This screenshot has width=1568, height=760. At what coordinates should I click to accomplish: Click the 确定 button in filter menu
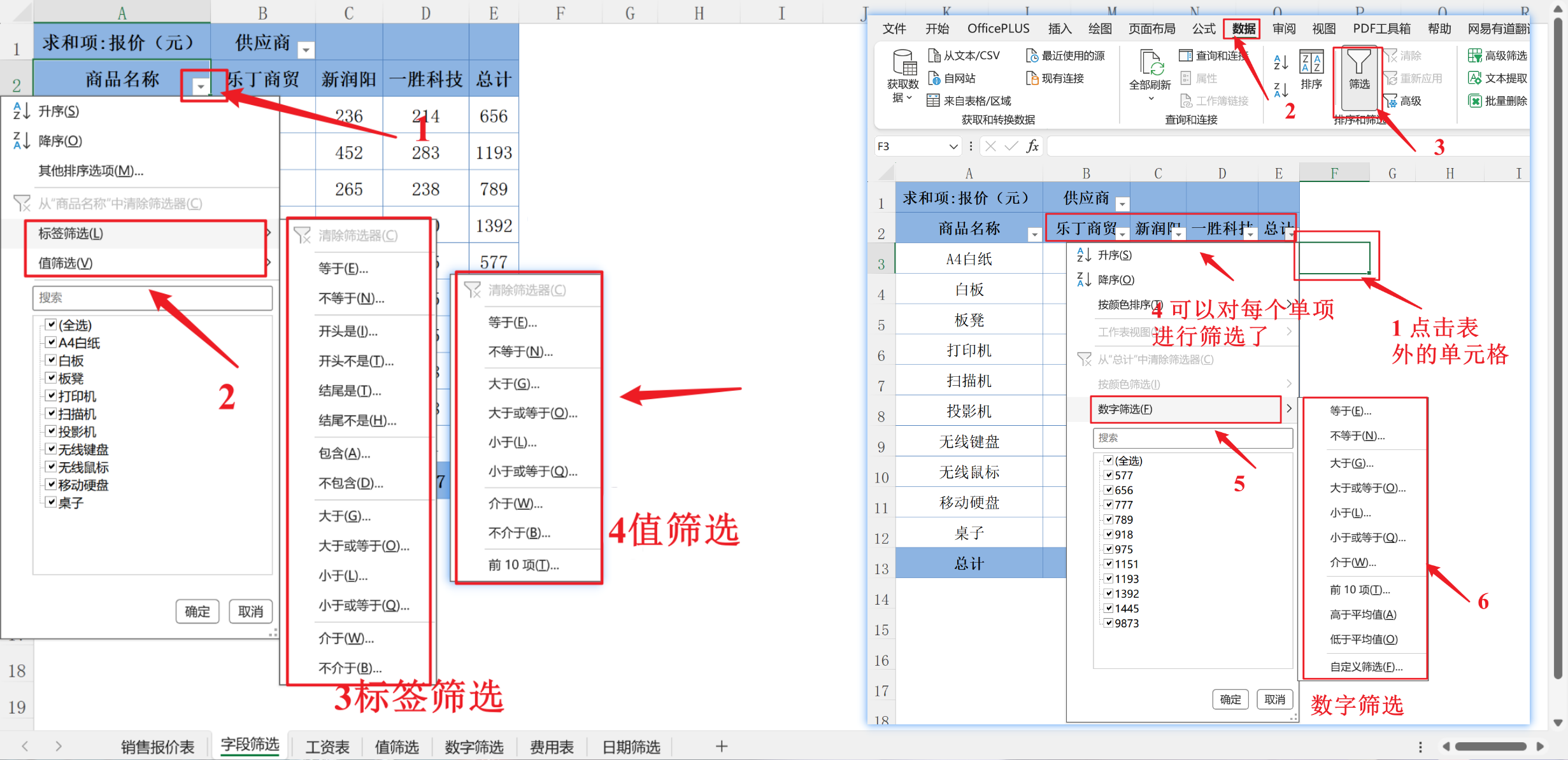tap(197, 611)
